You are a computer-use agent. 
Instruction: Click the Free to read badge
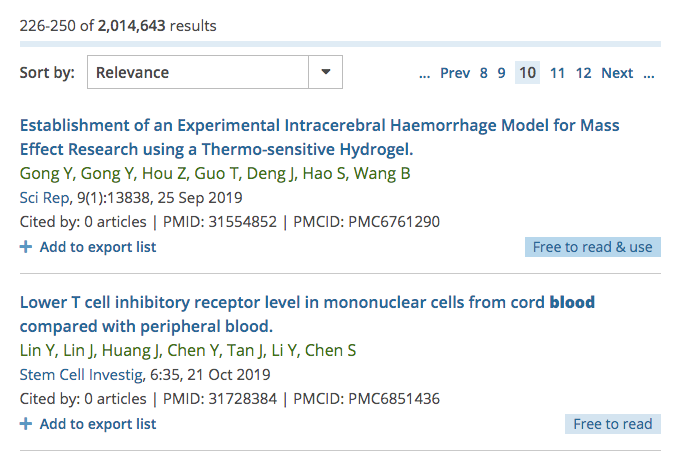(x=612, y=424)
